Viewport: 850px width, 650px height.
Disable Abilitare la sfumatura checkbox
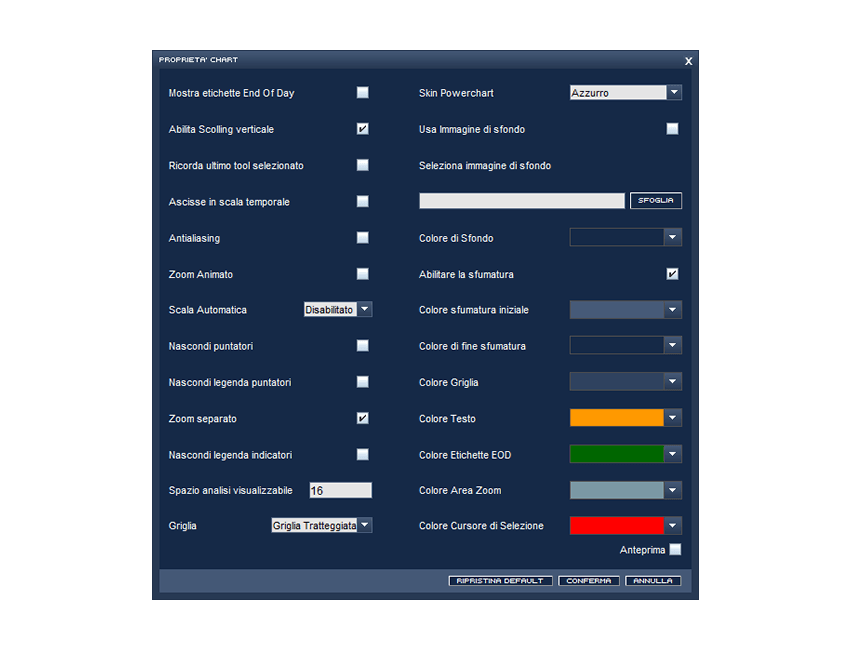tap(672, 274)
